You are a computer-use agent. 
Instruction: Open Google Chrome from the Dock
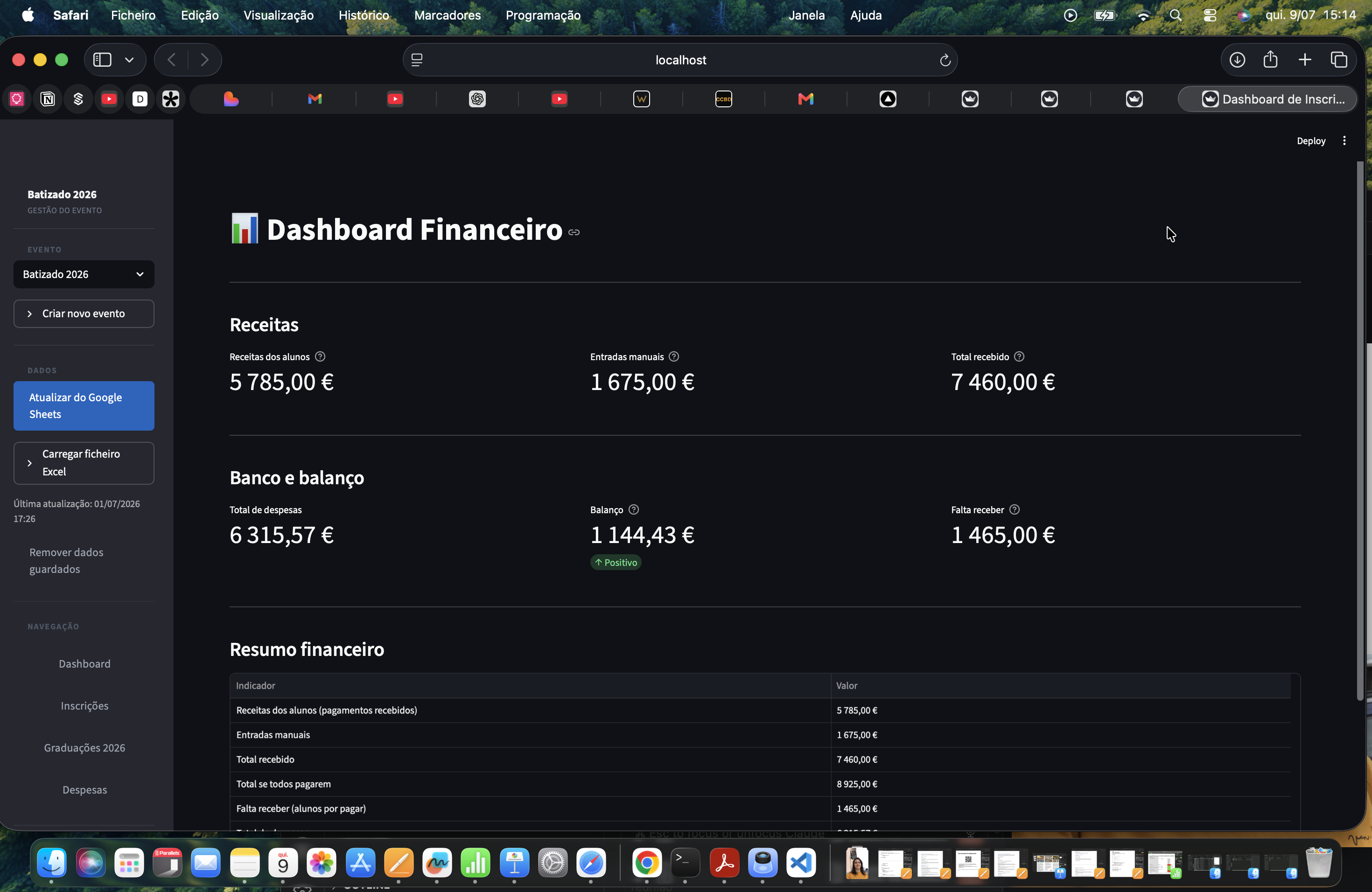[647, 863]
